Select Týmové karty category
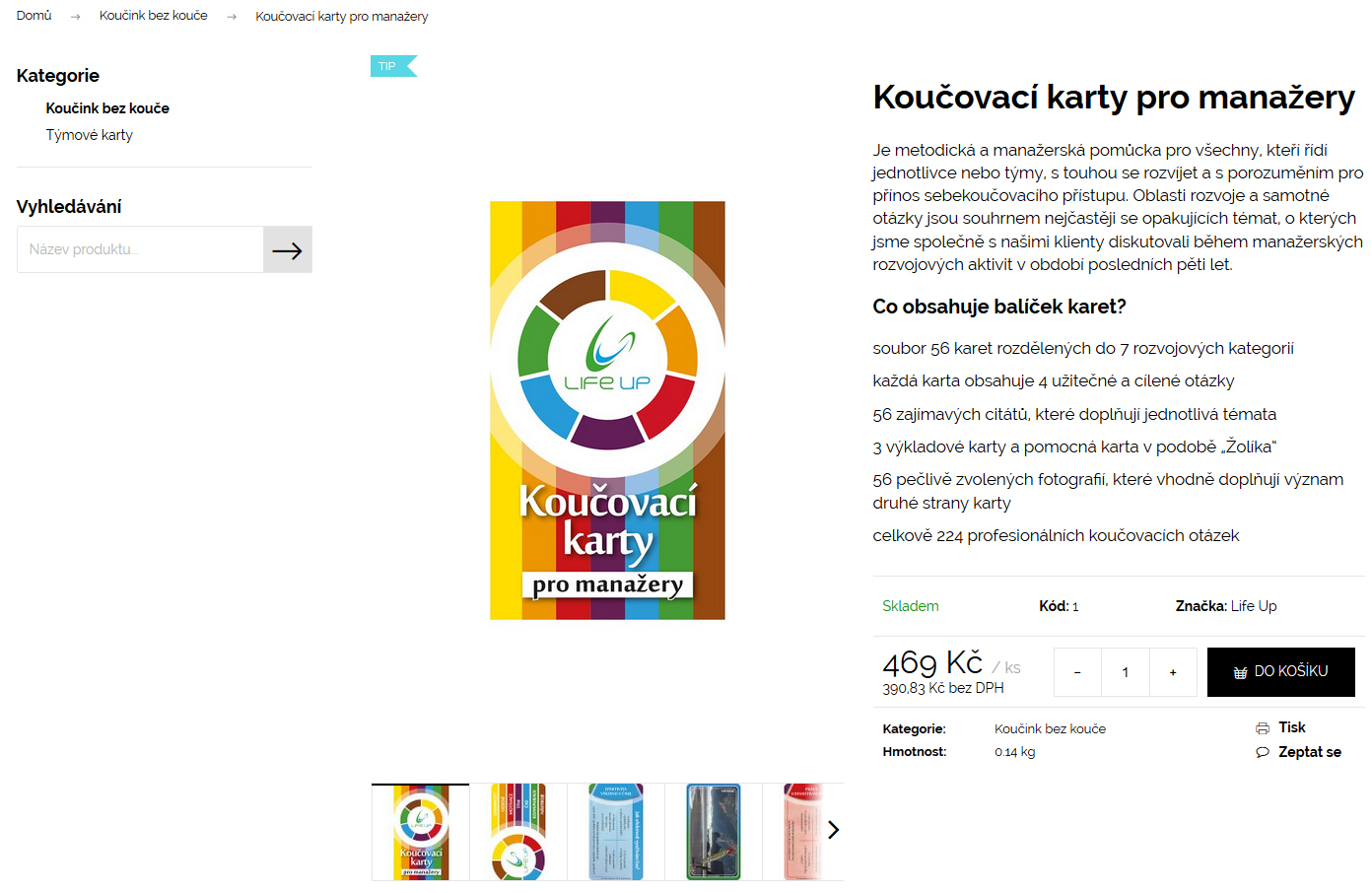 pyautogui.click(x=89, y=135)
